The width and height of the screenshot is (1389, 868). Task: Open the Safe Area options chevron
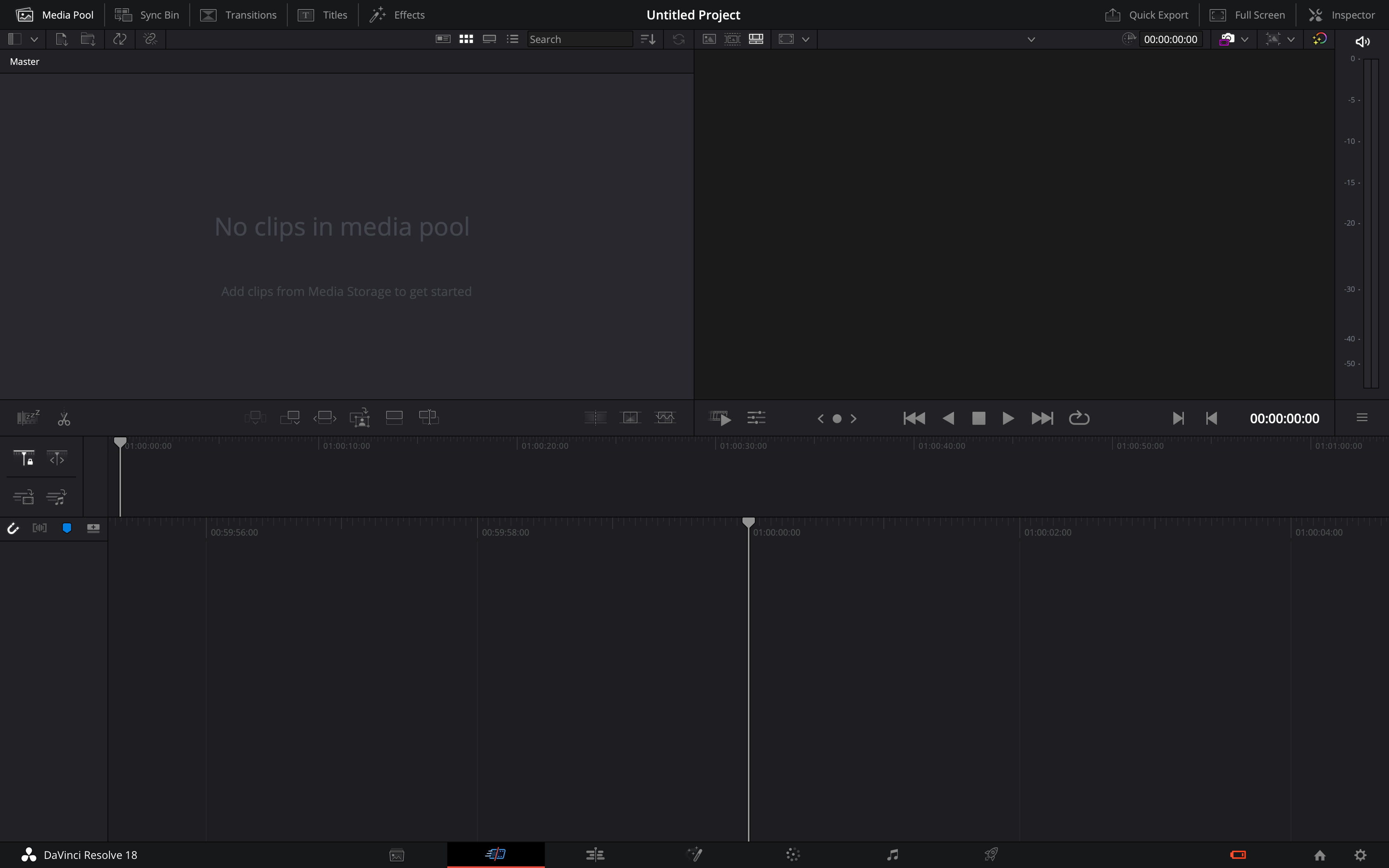(x=805, y=39)
